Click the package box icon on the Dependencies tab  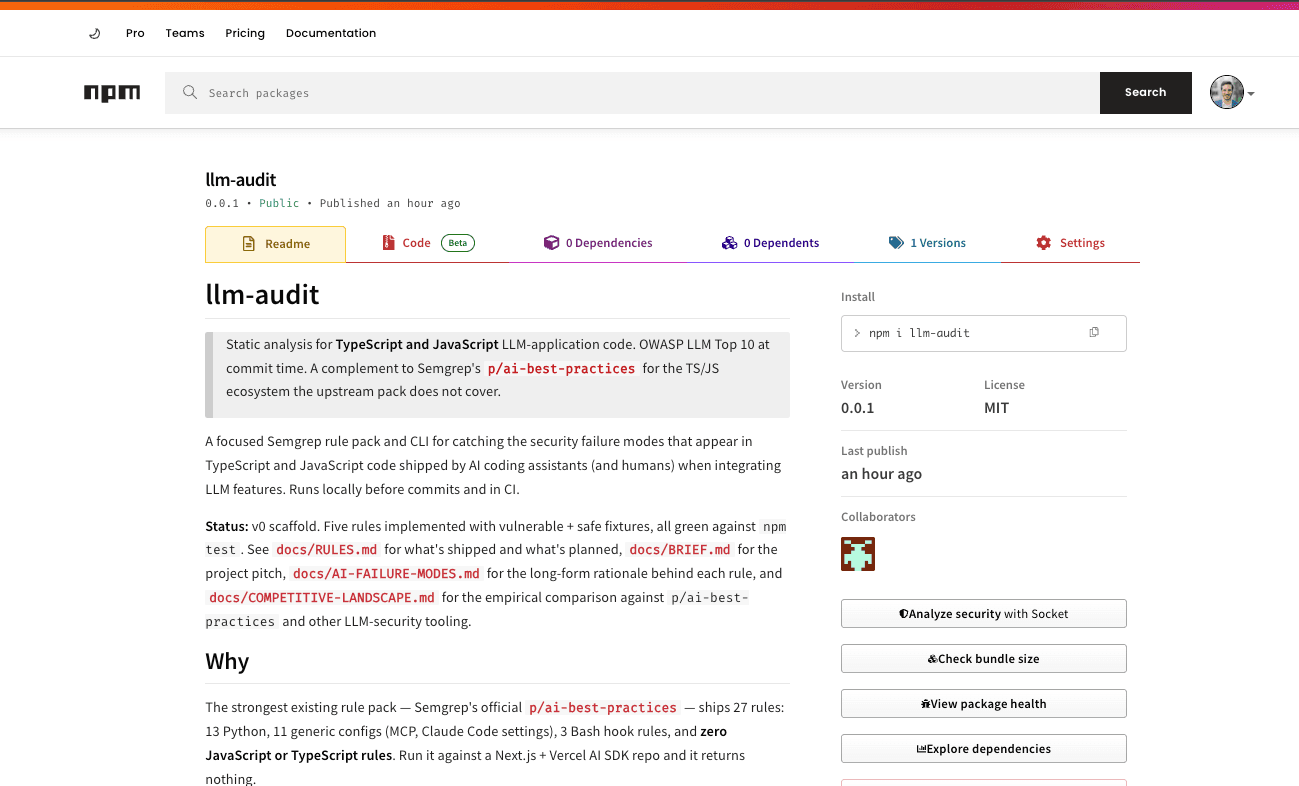(x=551, y=242)
